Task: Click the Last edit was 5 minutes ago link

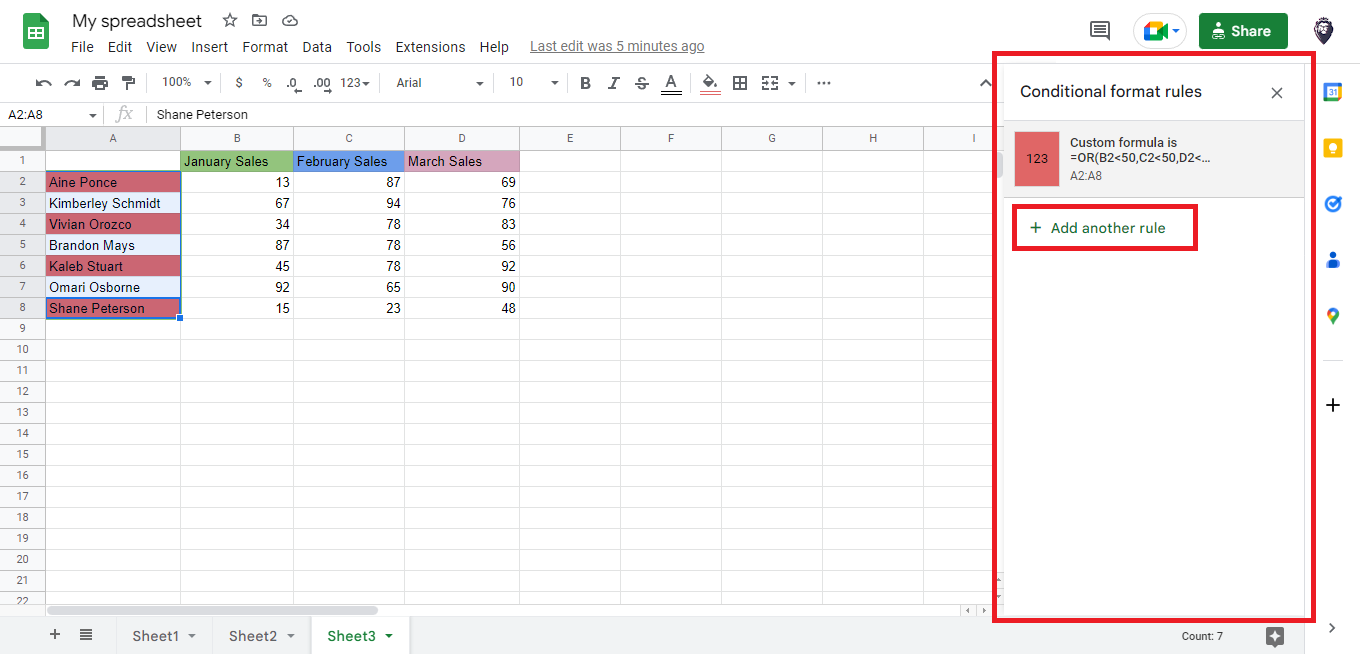Action: click(x=617, y=46)
